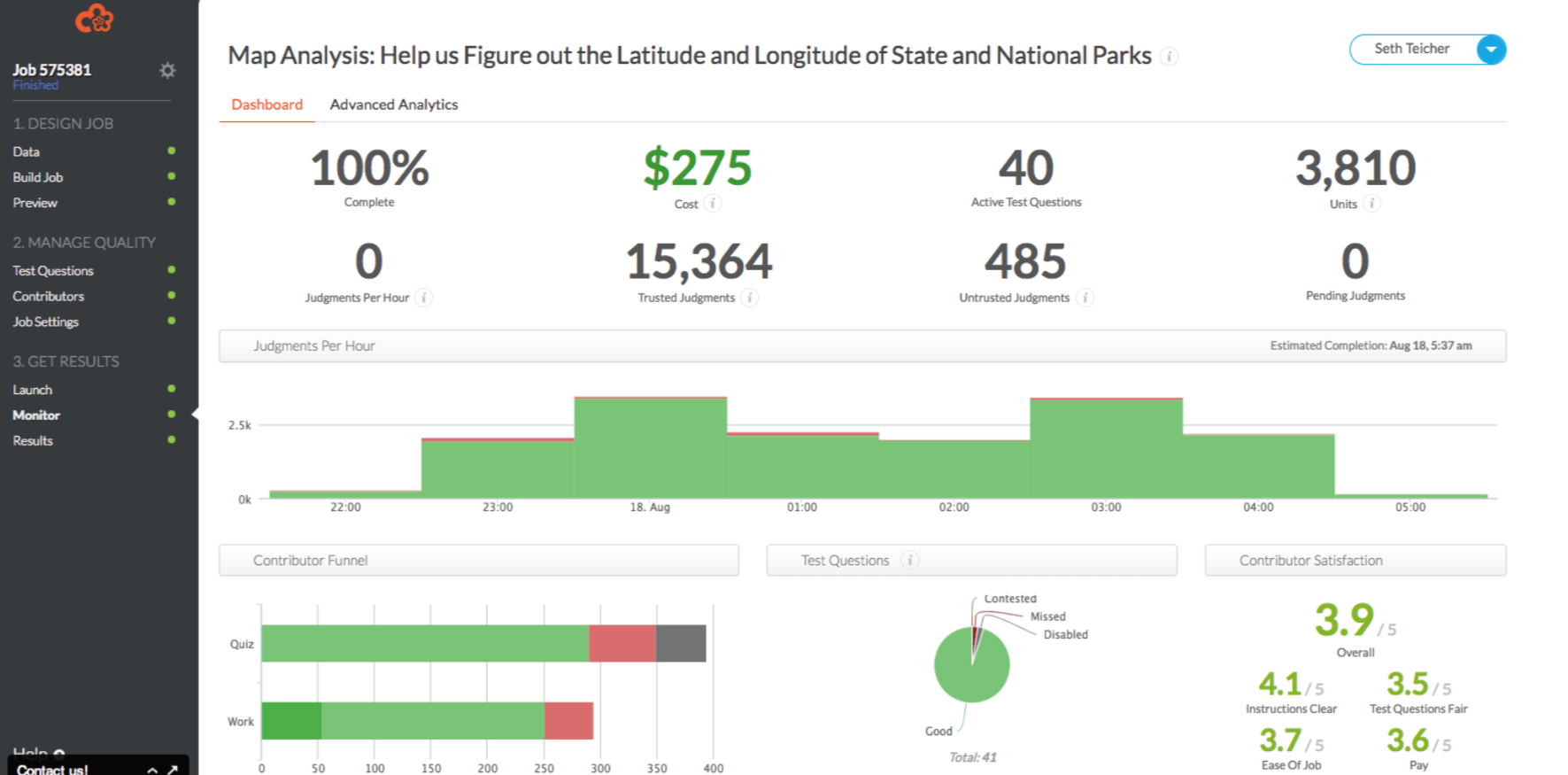The image size is (1568, 775).
Task: Open job settings gear icon beside Job 575381
Action: (167, 70)
